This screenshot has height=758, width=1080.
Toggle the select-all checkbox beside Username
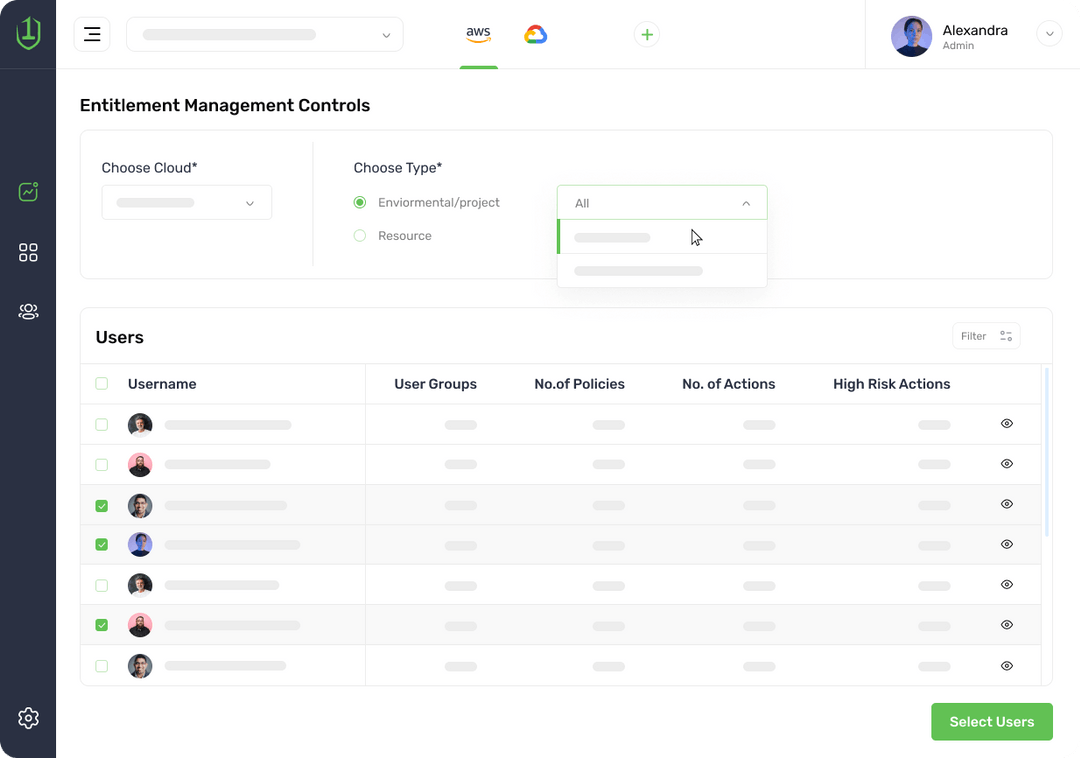point(102,384)
